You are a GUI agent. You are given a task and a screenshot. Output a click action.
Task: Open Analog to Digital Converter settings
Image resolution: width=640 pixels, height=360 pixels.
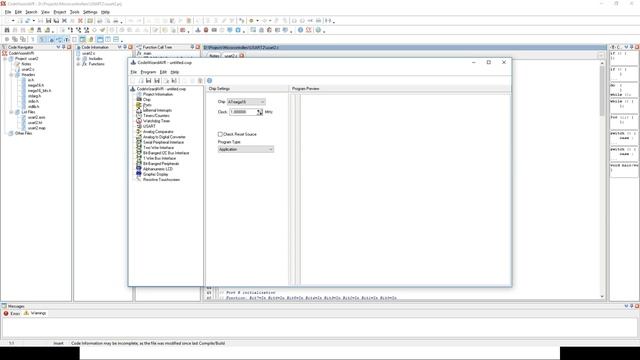coord(164,137)
